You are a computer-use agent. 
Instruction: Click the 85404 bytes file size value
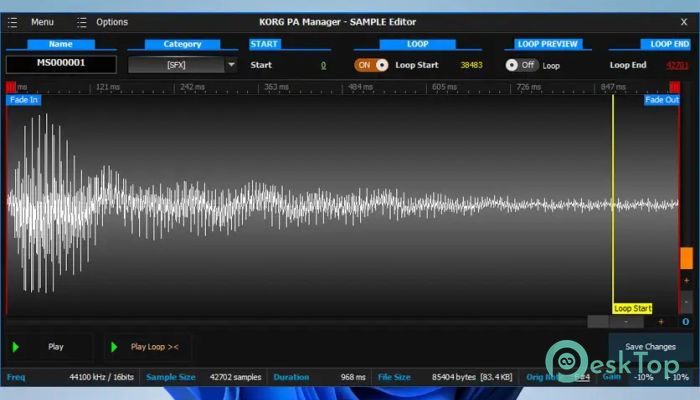(x=472, y=377)
